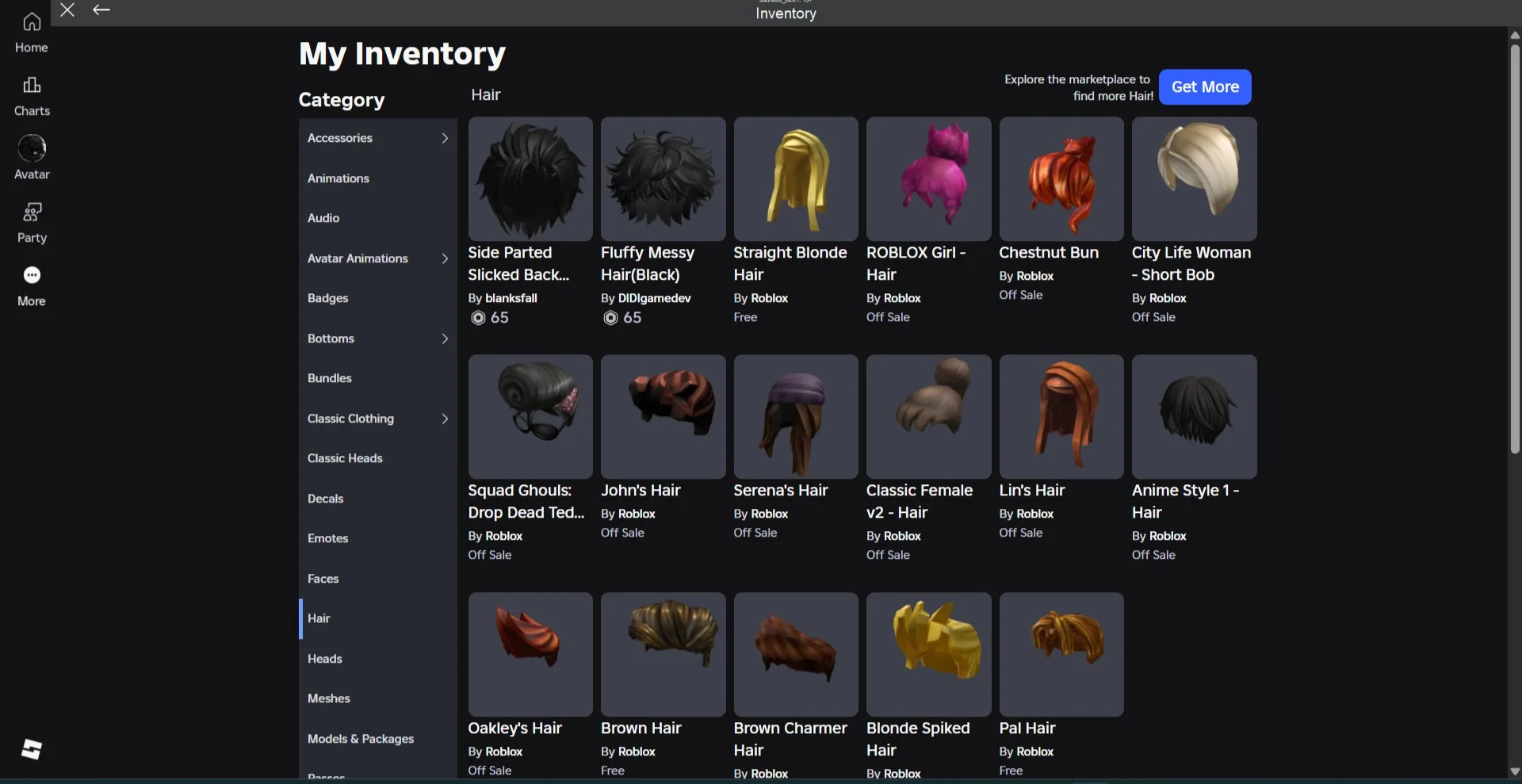The image size is (1522, 784).
Task: Expand the Bottoms category chevron
Action: point(445,338)
